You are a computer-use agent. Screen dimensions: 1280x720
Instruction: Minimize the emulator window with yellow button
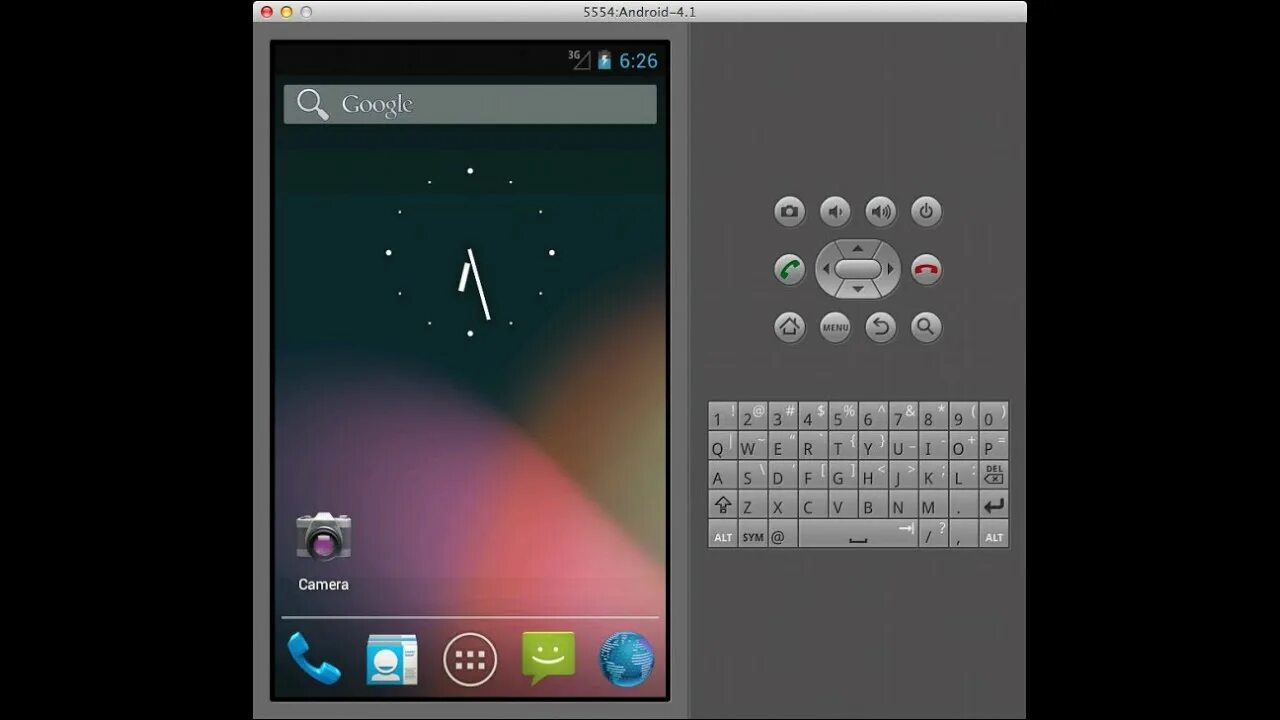pyautogui.click(x=286, y=12)
